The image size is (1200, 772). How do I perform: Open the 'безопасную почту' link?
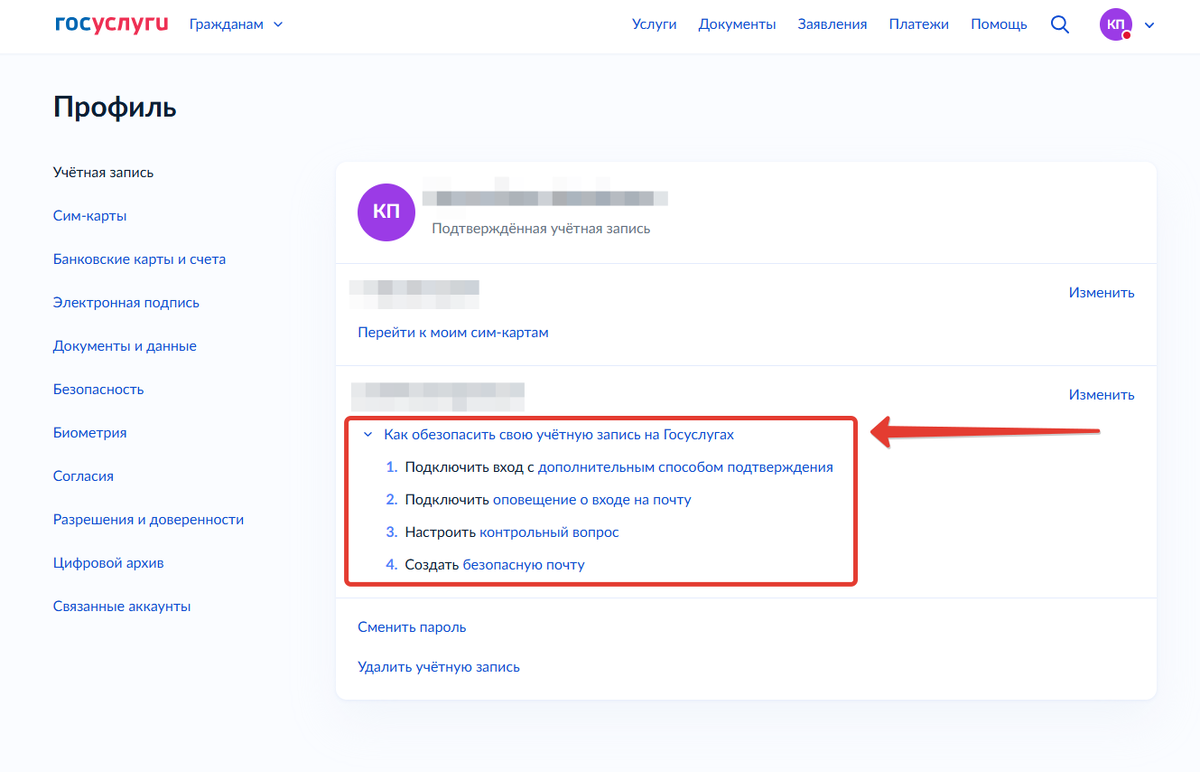pyautogui.click(x=524, y=565)
